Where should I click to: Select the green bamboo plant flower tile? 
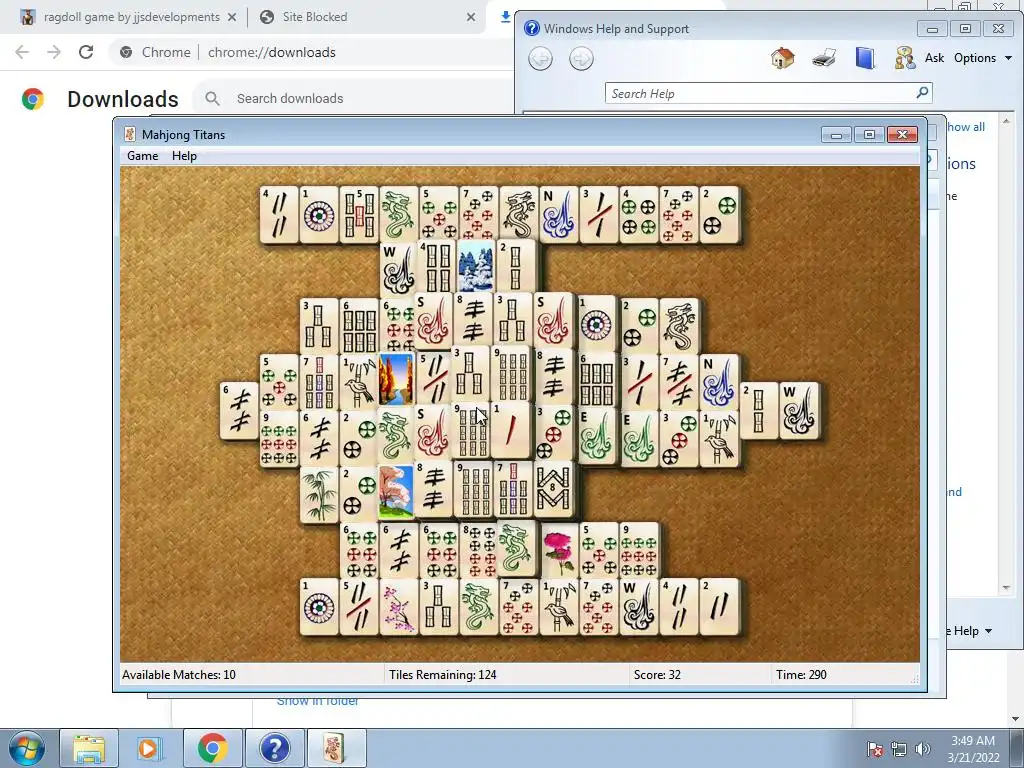tap(319, 494)
